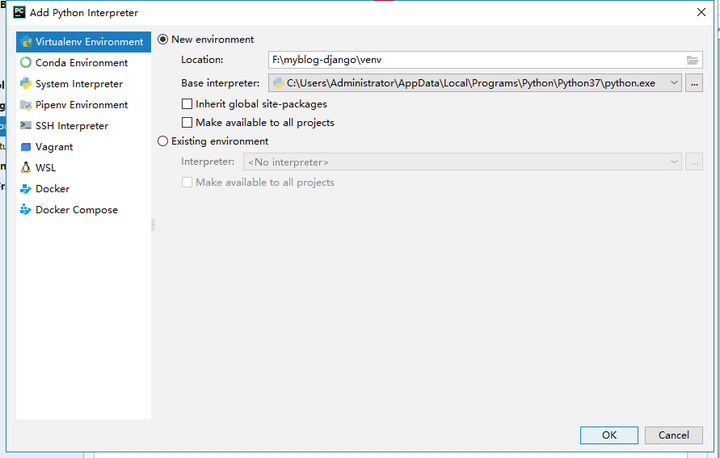Select the Vagrant icon in sidebar

[26, 147]
